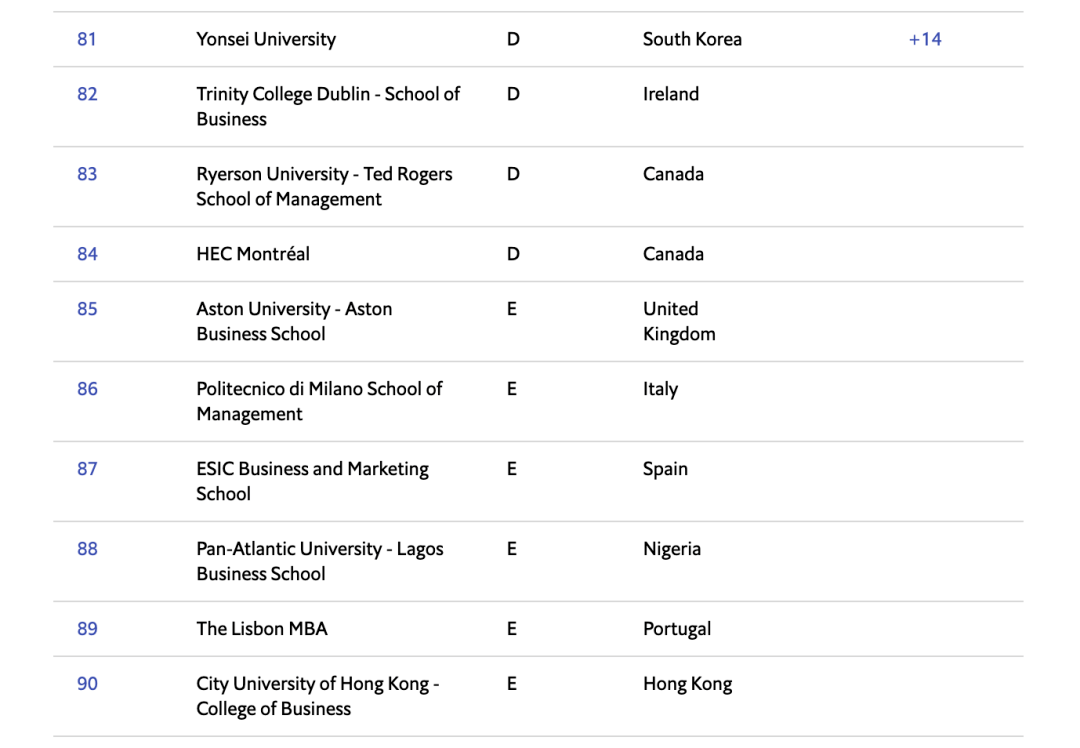Open rank 85 link
Image resolution: width=1080 pixels, height=748 pixels.
(87, 309)
